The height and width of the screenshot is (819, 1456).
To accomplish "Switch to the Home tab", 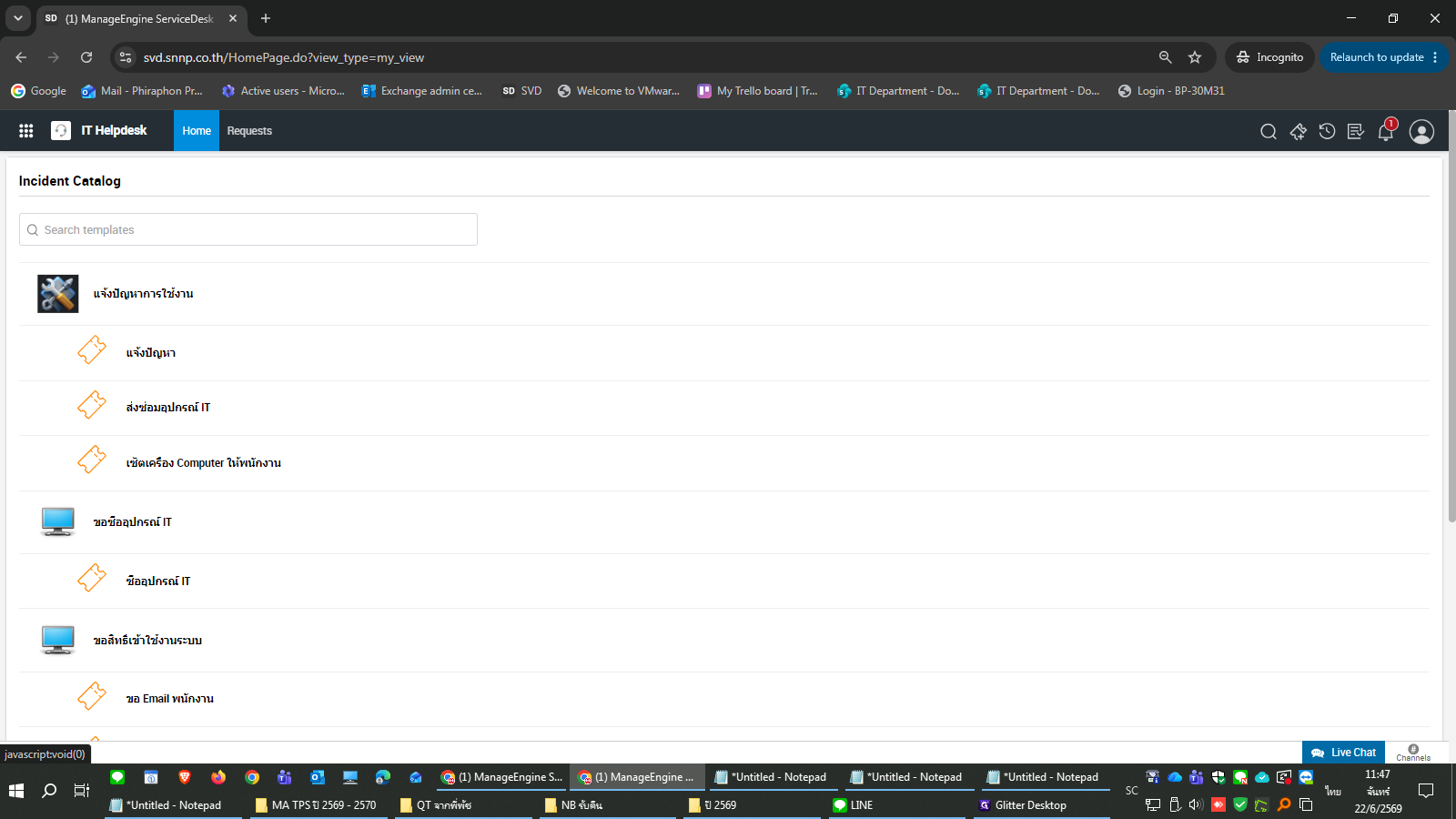I will point(197,131).
